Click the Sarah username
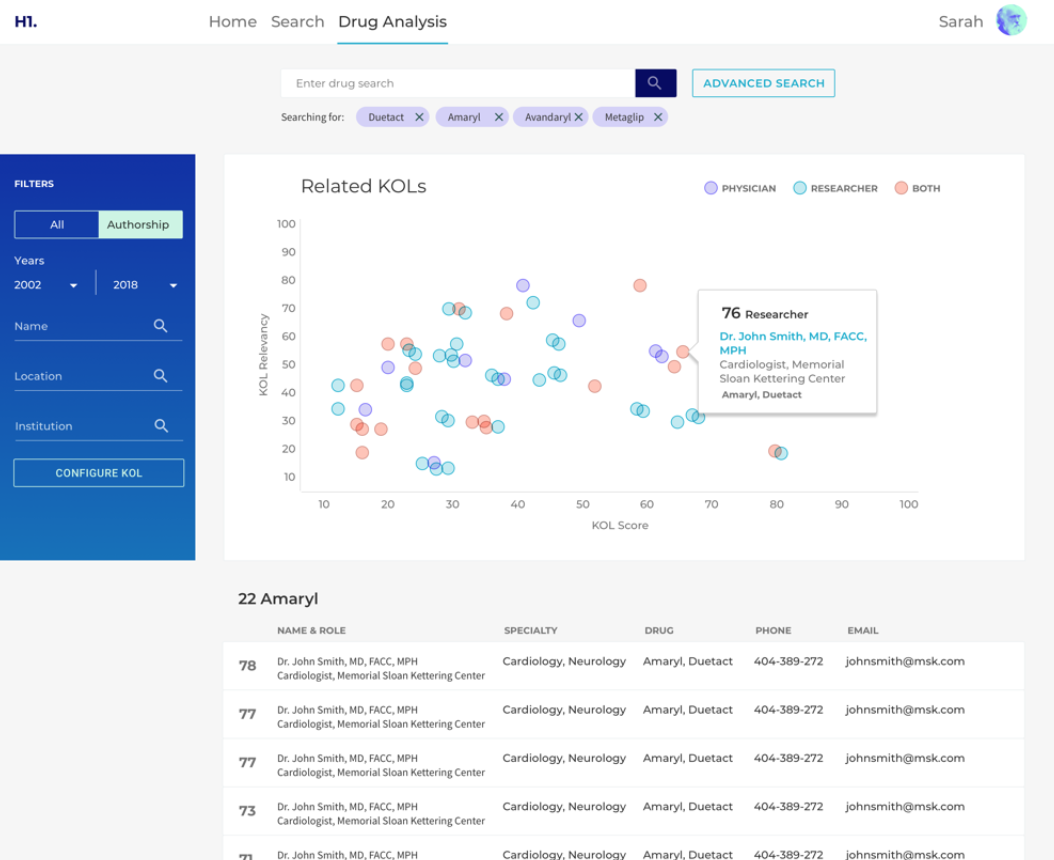 961,22
